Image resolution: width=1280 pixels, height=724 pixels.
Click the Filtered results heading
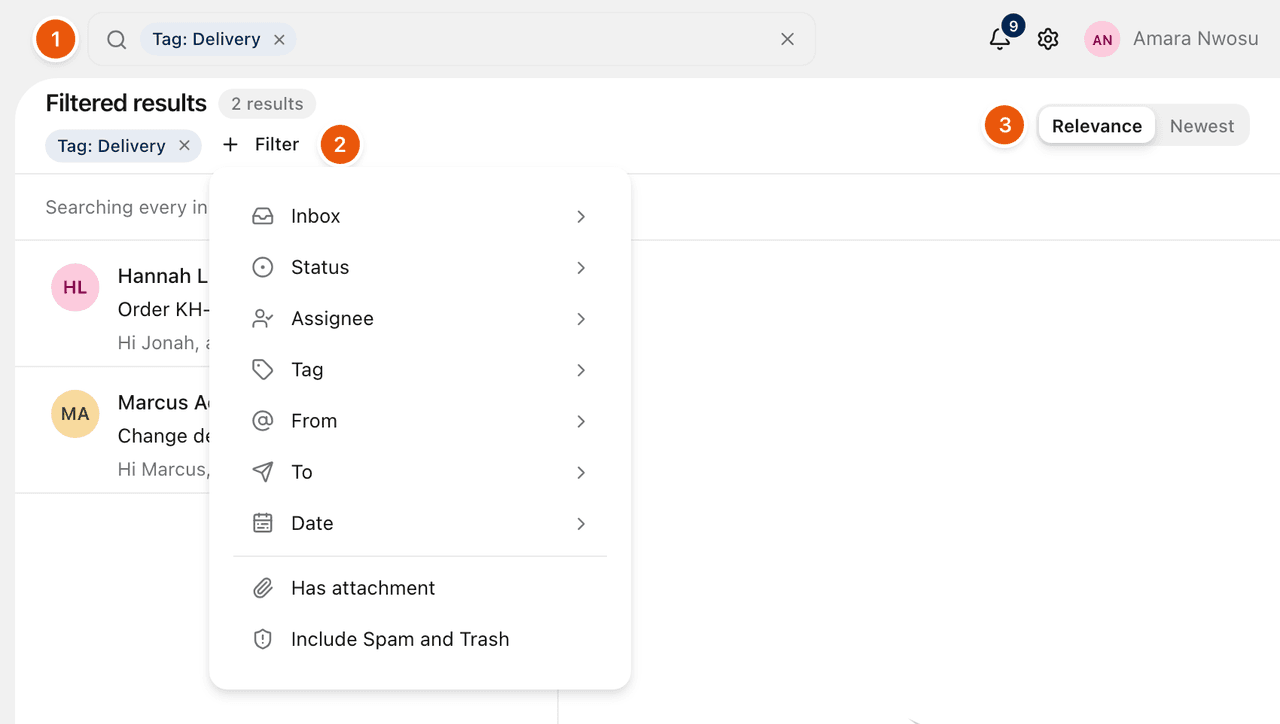point(126,103)
